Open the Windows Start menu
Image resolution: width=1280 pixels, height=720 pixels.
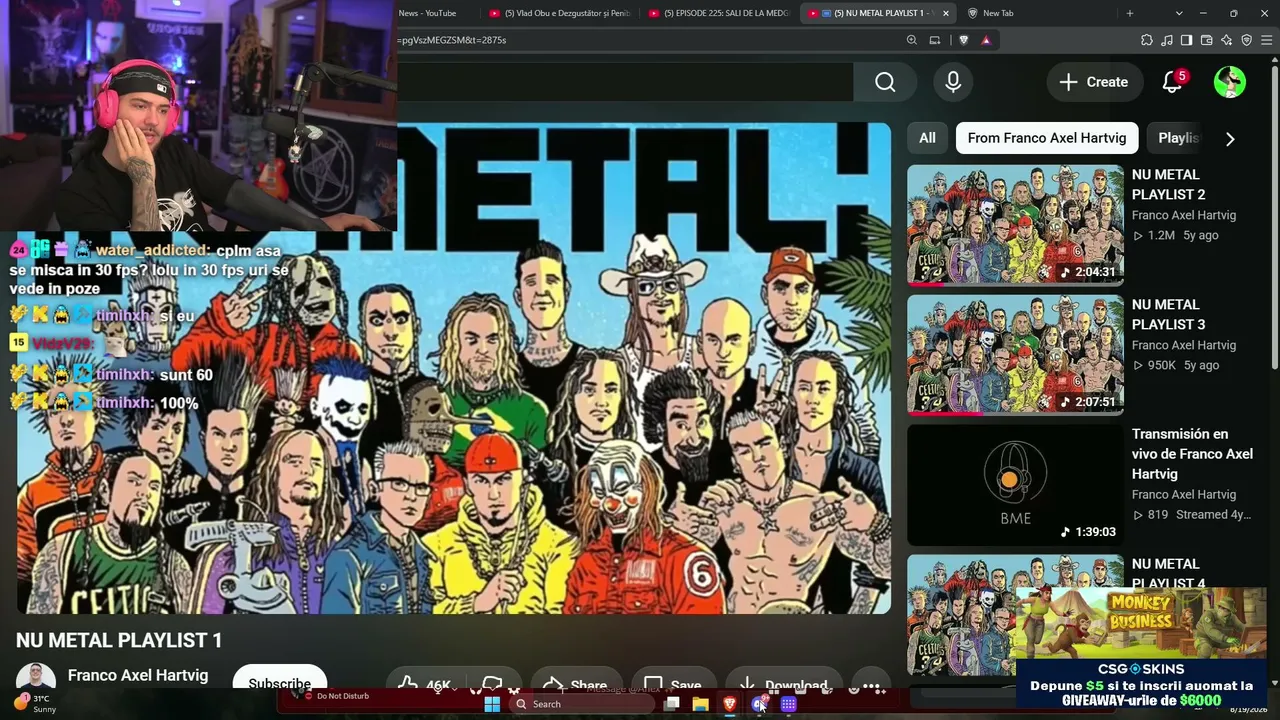point(492,704)
